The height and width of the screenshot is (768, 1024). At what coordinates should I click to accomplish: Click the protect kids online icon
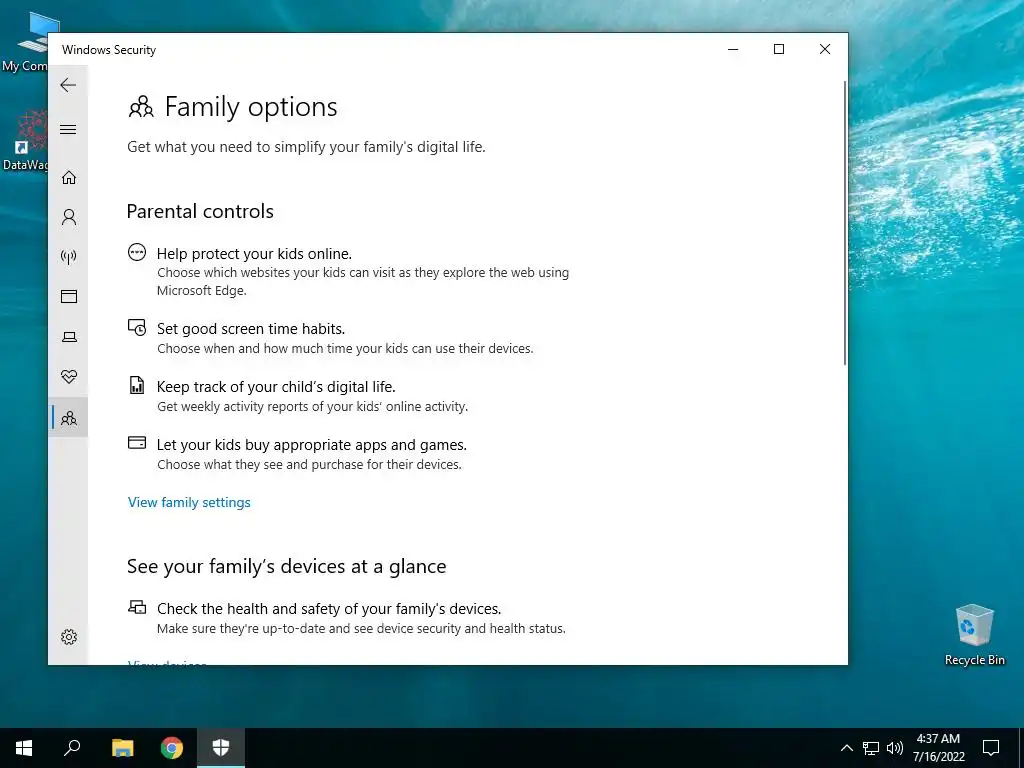pyautogui.click(x=136, y=252)
